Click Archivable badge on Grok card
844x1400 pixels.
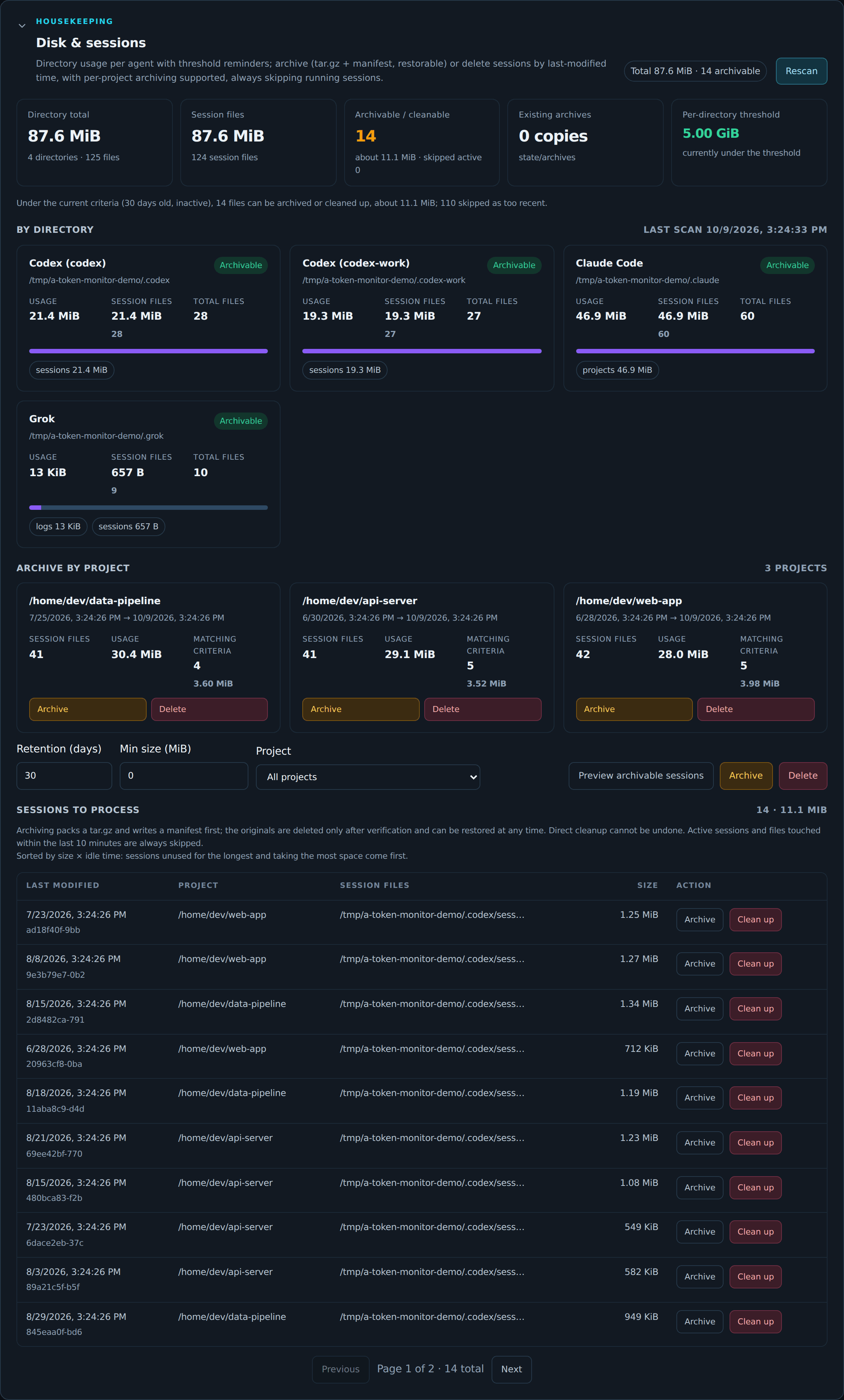pyautogui.click(x=240, y=421)
